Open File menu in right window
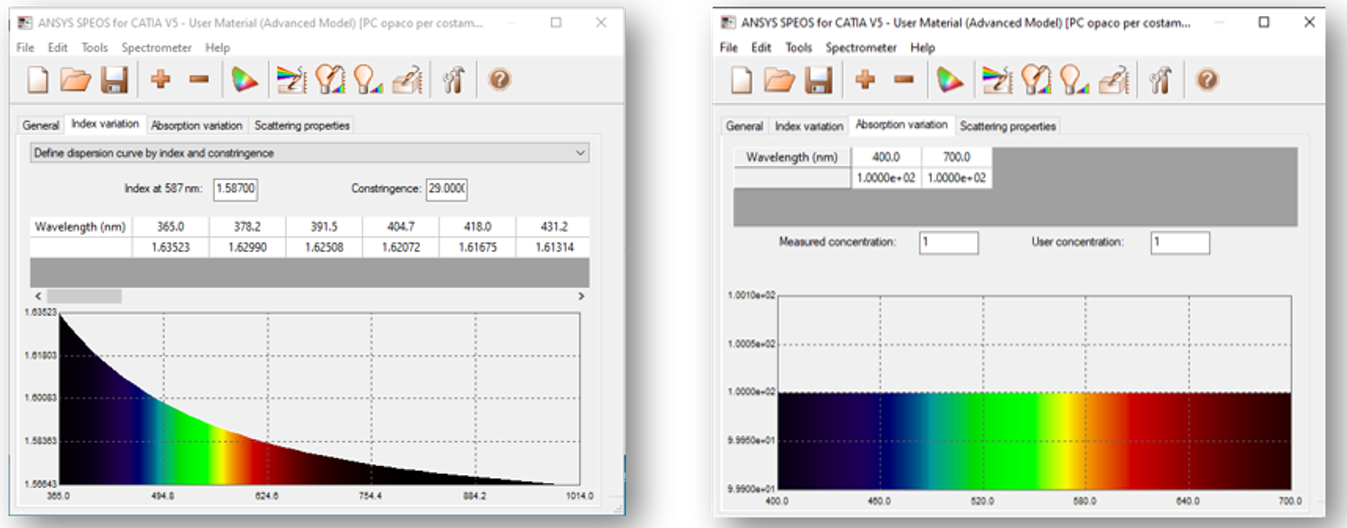Screen dimensions: 1347x528 click(x=729, y=47)
